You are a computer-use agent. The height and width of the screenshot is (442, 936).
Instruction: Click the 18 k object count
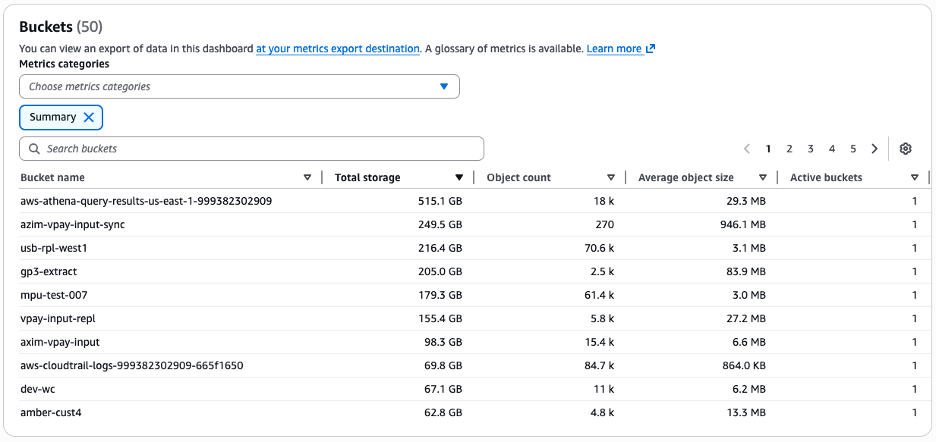[x=604, y=202]
